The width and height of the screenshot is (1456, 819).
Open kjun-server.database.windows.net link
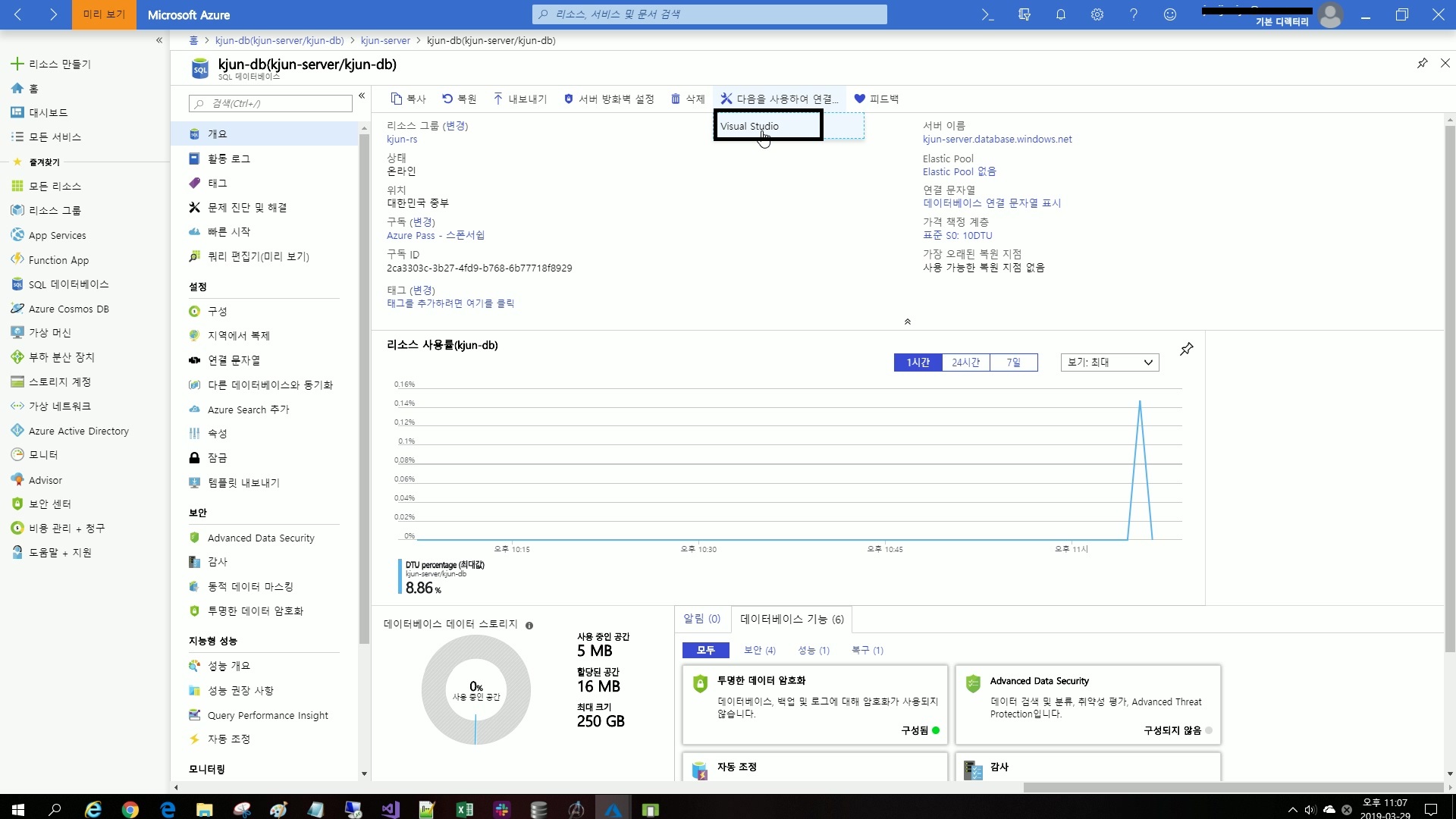[x=996, y=139]
